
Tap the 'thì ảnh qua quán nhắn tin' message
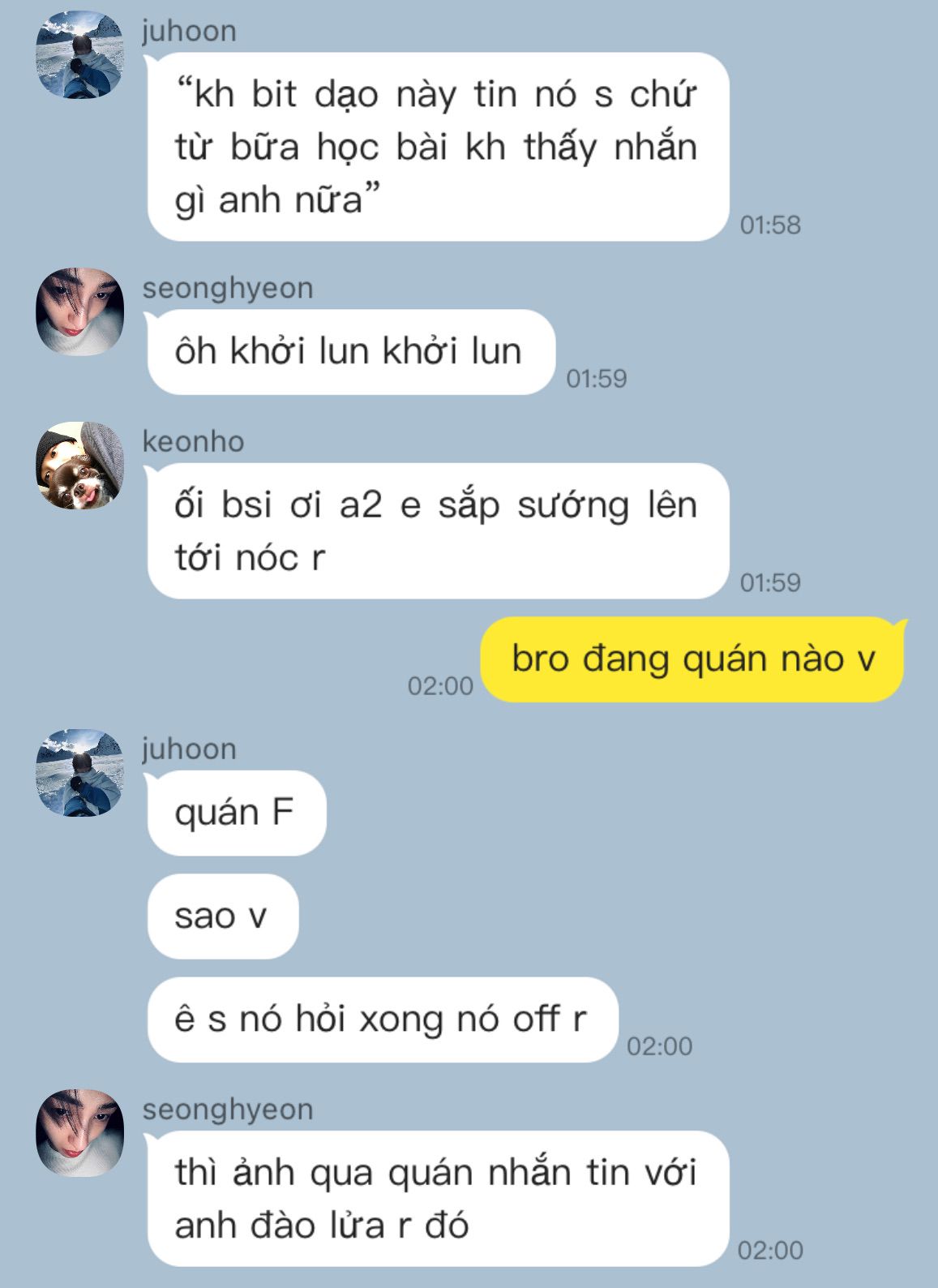(438, 1199)
